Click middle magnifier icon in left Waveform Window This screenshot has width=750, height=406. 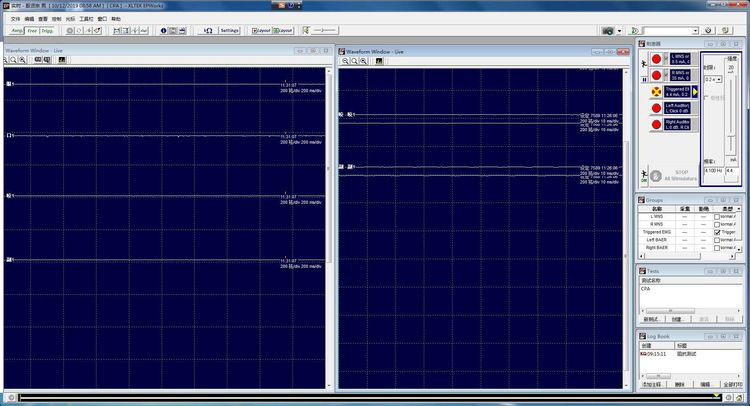(x=13, y=60)
